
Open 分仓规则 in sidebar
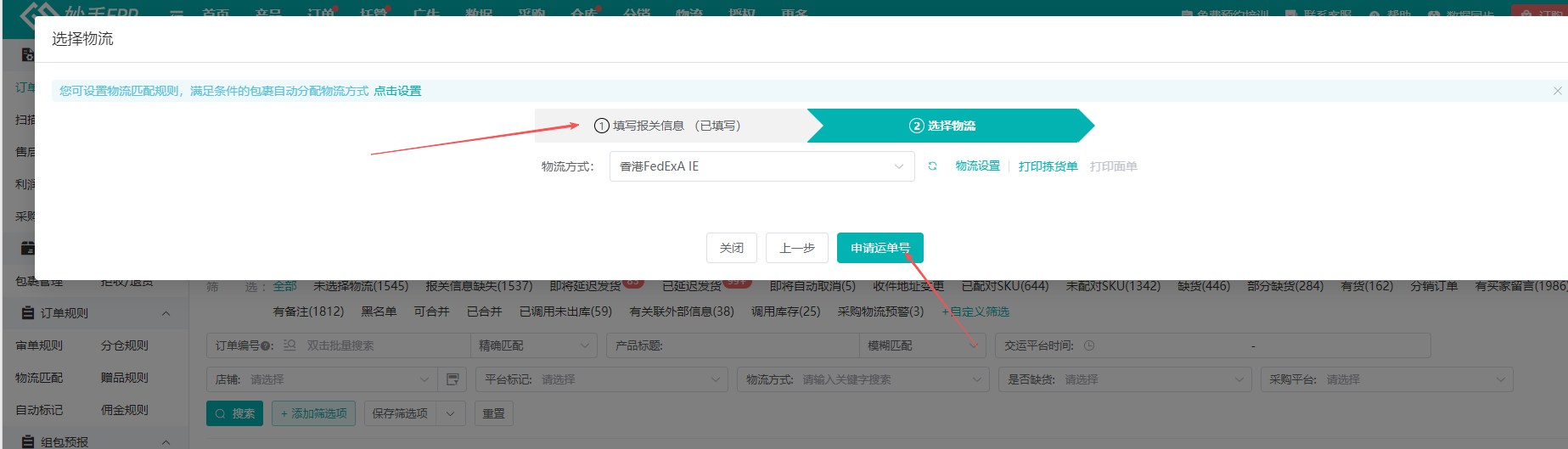pyautogui.click(x=125, y=345)
